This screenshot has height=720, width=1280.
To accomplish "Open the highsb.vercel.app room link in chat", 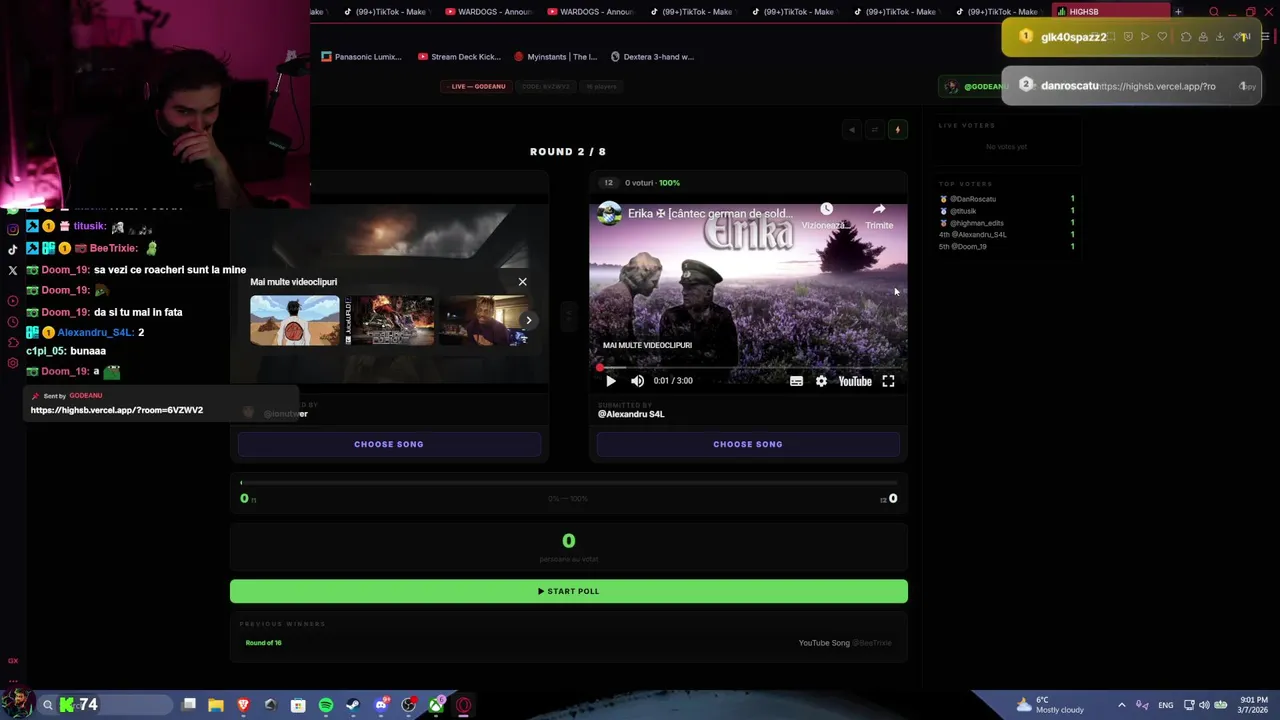I will (117, 410).
